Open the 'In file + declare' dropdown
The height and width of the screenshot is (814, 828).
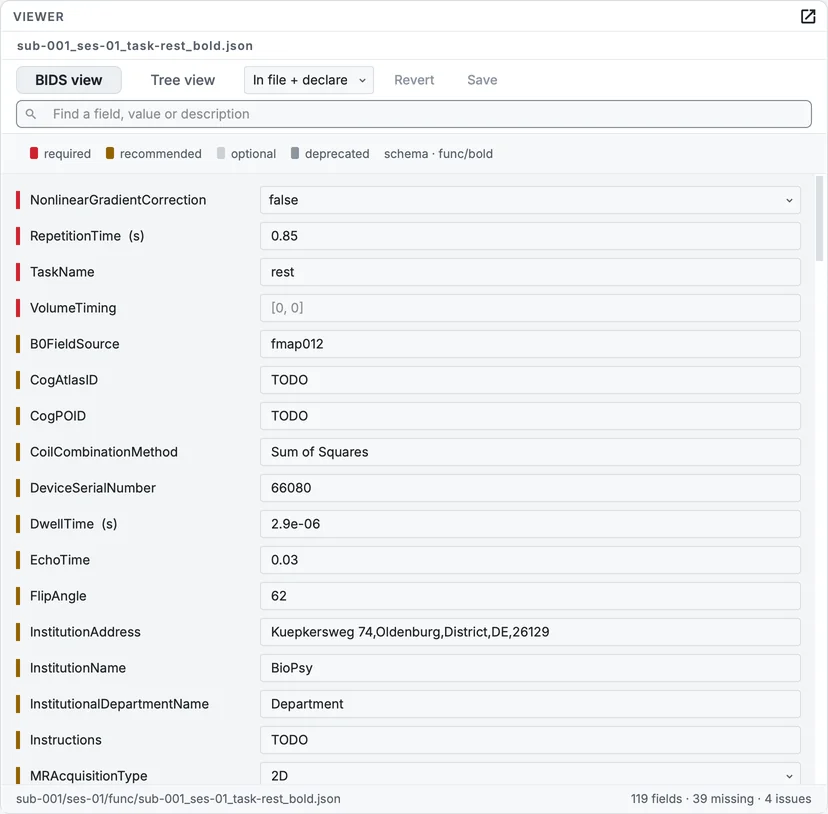click(x=309, y=80)
